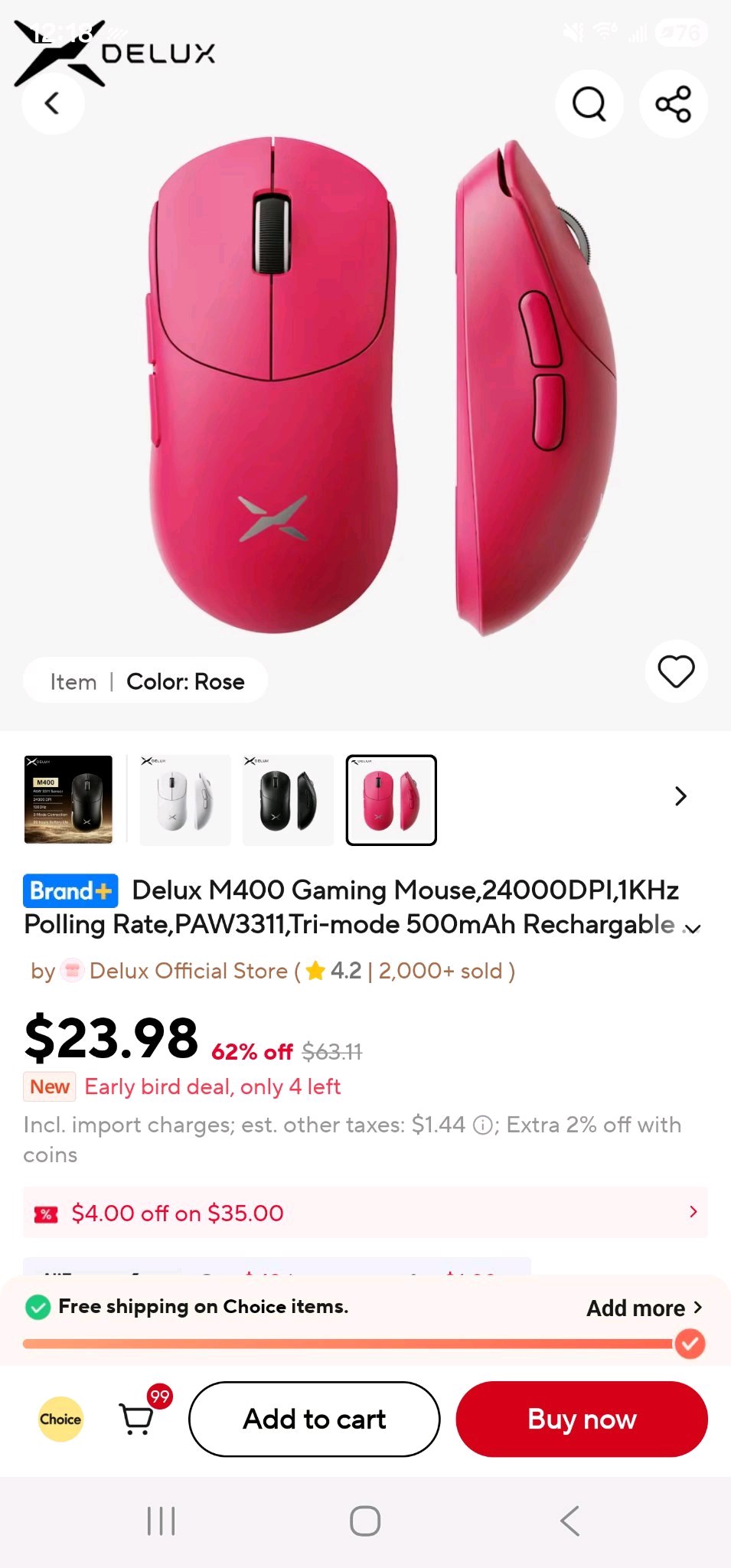Select the white mouse color thumbnail

click(x=185, y=800)
